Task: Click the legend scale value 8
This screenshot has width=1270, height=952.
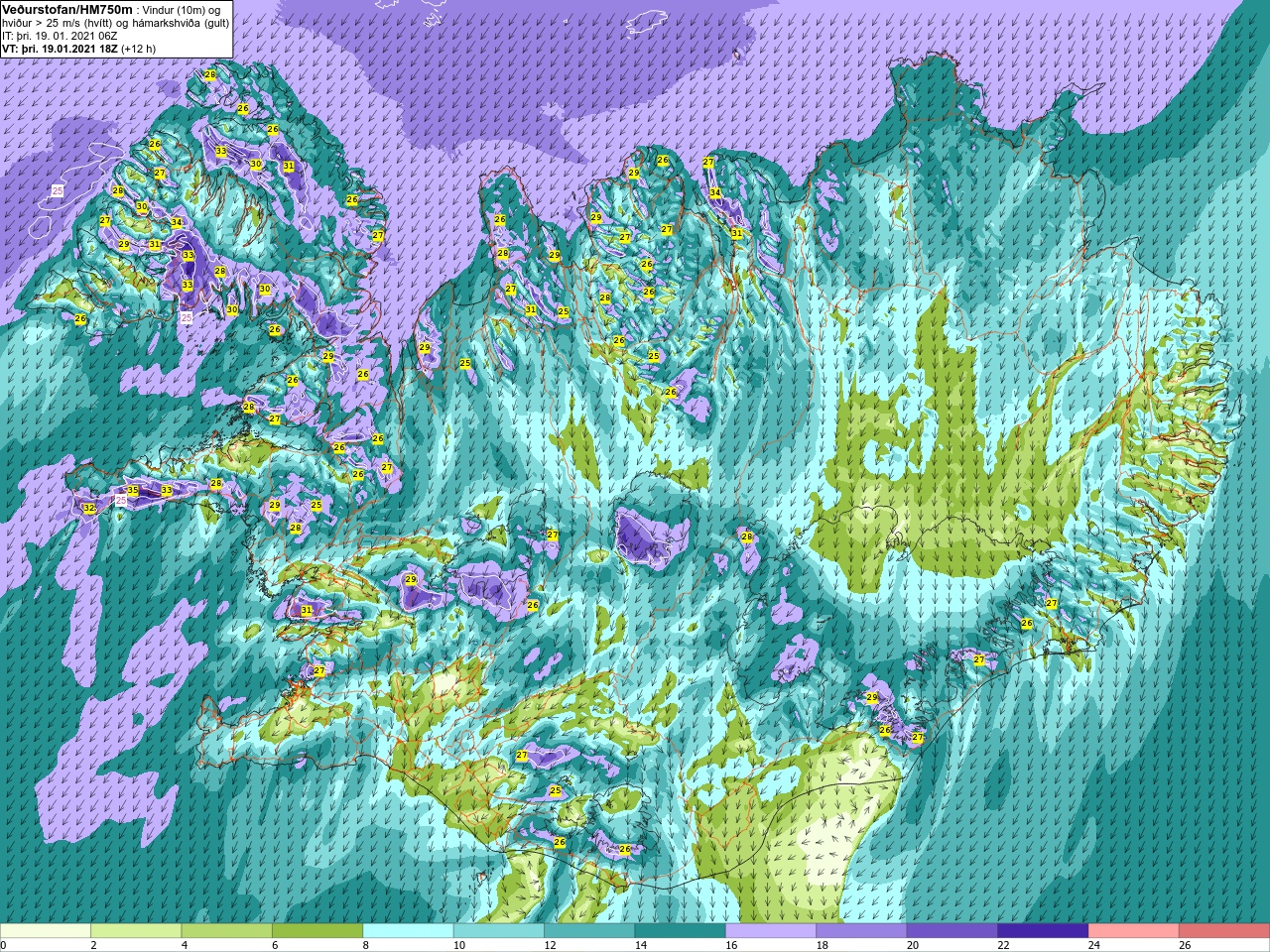Action: coord(365,945)
